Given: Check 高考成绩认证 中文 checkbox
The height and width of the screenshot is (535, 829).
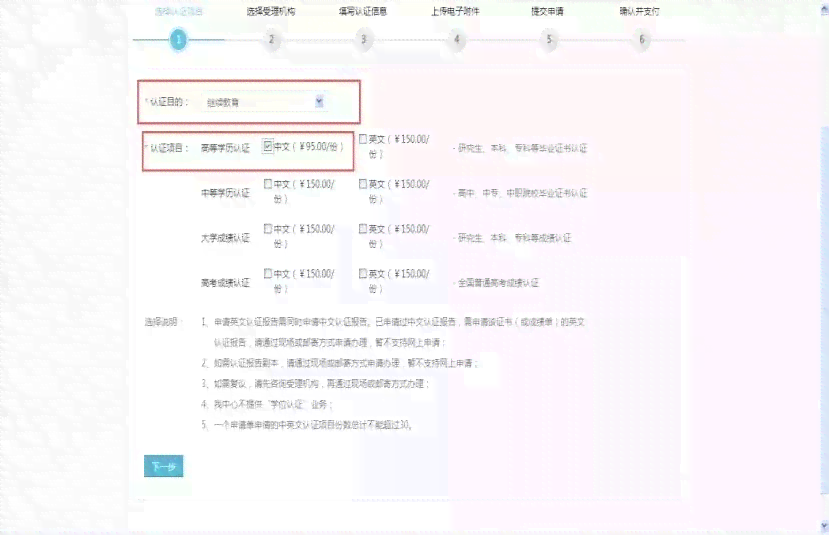Looking at the screenshot, I should click(268, 274).
